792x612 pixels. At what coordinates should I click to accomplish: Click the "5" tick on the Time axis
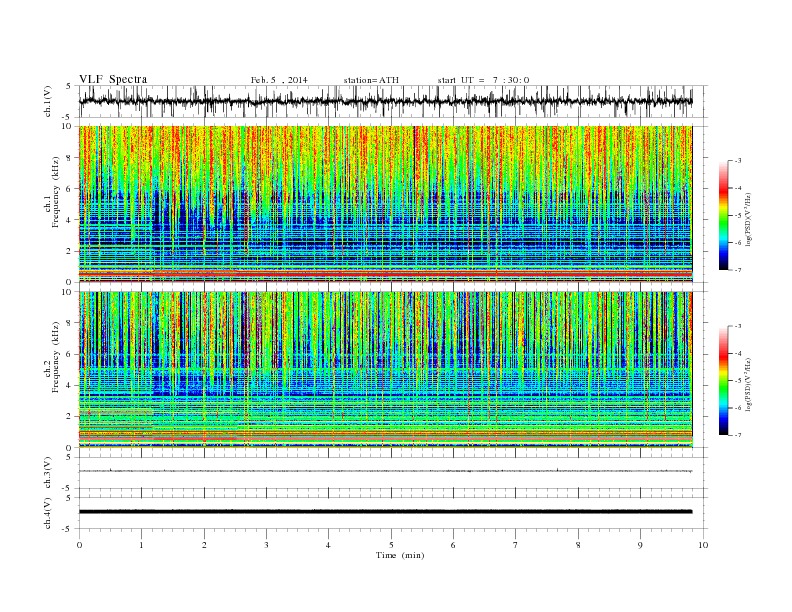pyautogui.click(x=391, y=545)
